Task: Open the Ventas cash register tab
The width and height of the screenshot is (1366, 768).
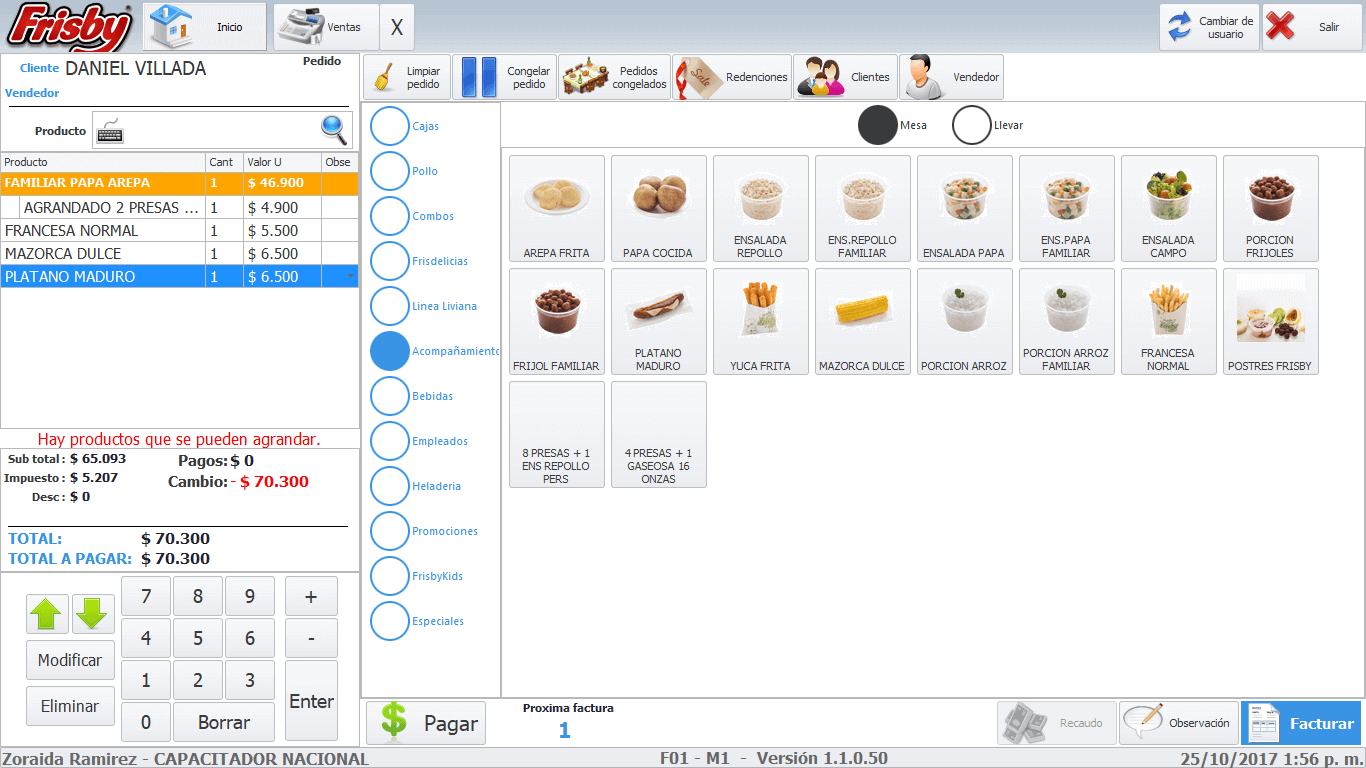Action: [x=326, y=27]
